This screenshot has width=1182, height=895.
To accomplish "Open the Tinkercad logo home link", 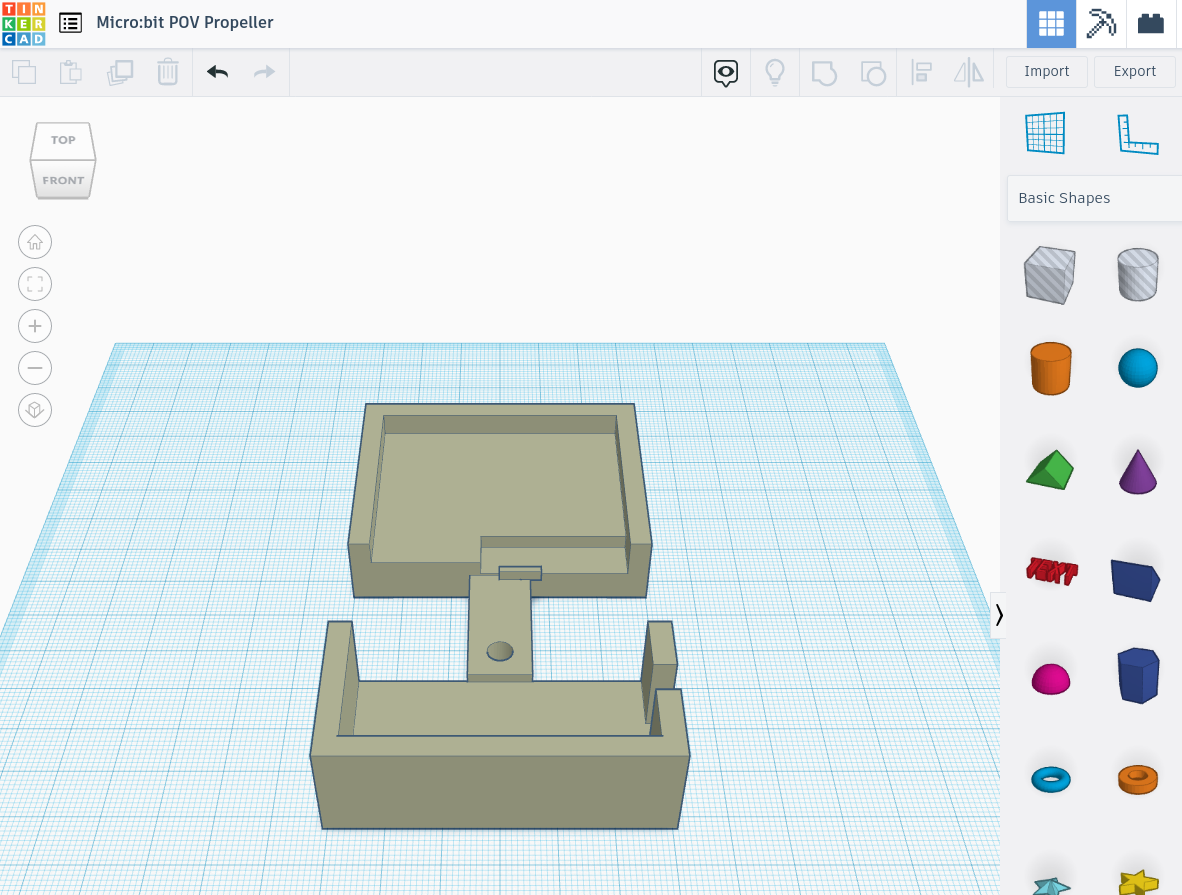I will [x=23, y=23].
